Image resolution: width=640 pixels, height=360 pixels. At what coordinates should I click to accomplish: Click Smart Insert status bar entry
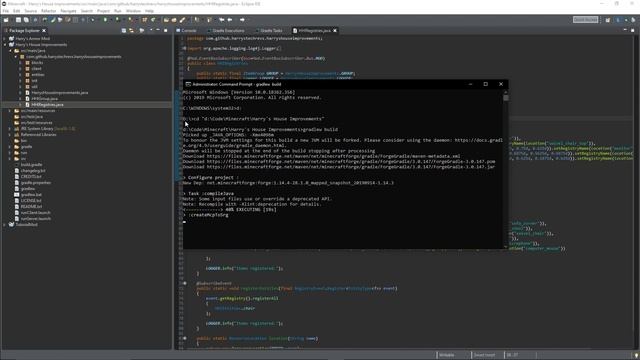click(x=484, y=355)
